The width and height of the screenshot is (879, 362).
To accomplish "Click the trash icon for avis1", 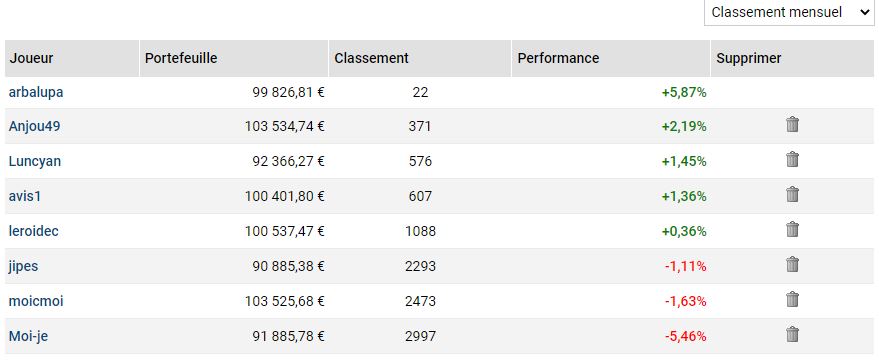I will 792,194.
